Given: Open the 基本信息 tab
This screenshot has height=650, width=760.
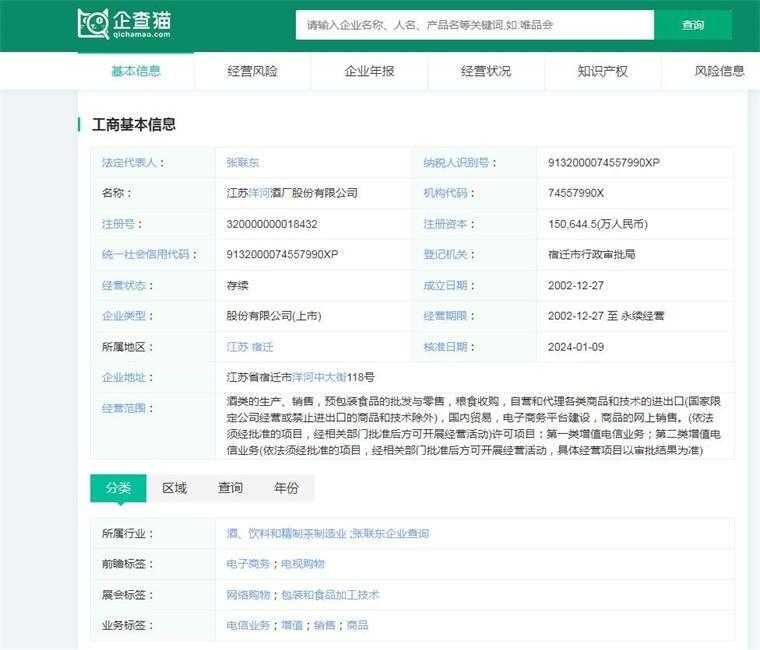Looking at the screenshot, I should (135, 71).
